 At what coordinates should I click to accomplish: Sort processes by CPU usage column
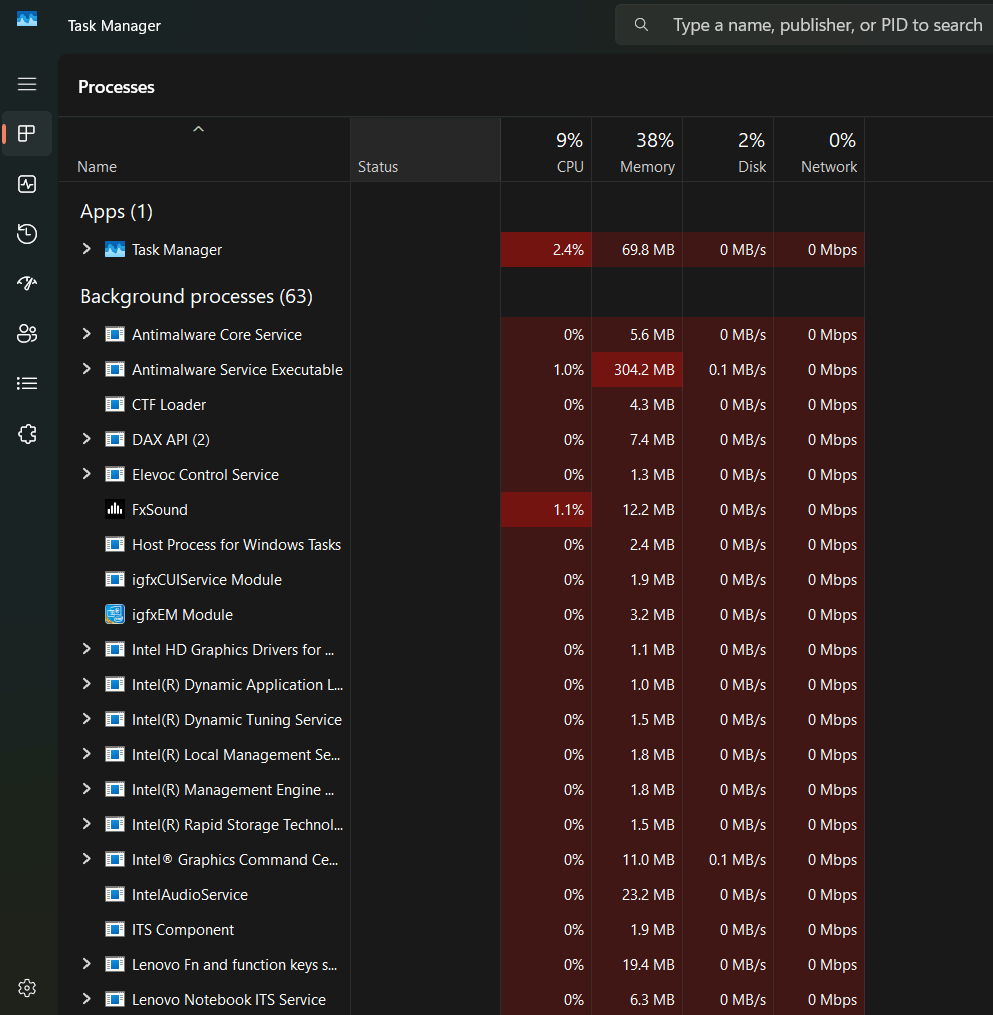coord(546,150)
